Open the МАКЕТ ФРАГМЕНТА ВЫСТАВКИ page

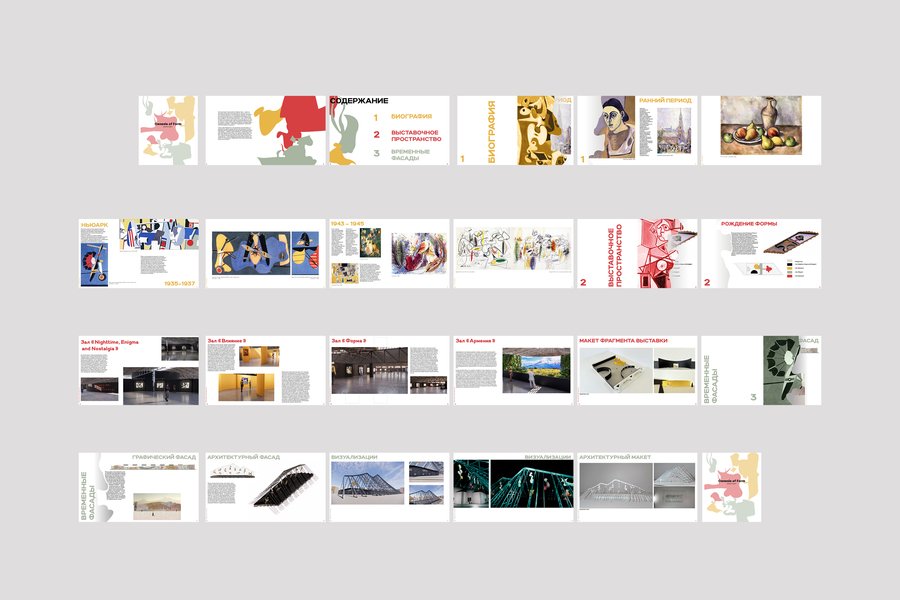pos(637,370)
